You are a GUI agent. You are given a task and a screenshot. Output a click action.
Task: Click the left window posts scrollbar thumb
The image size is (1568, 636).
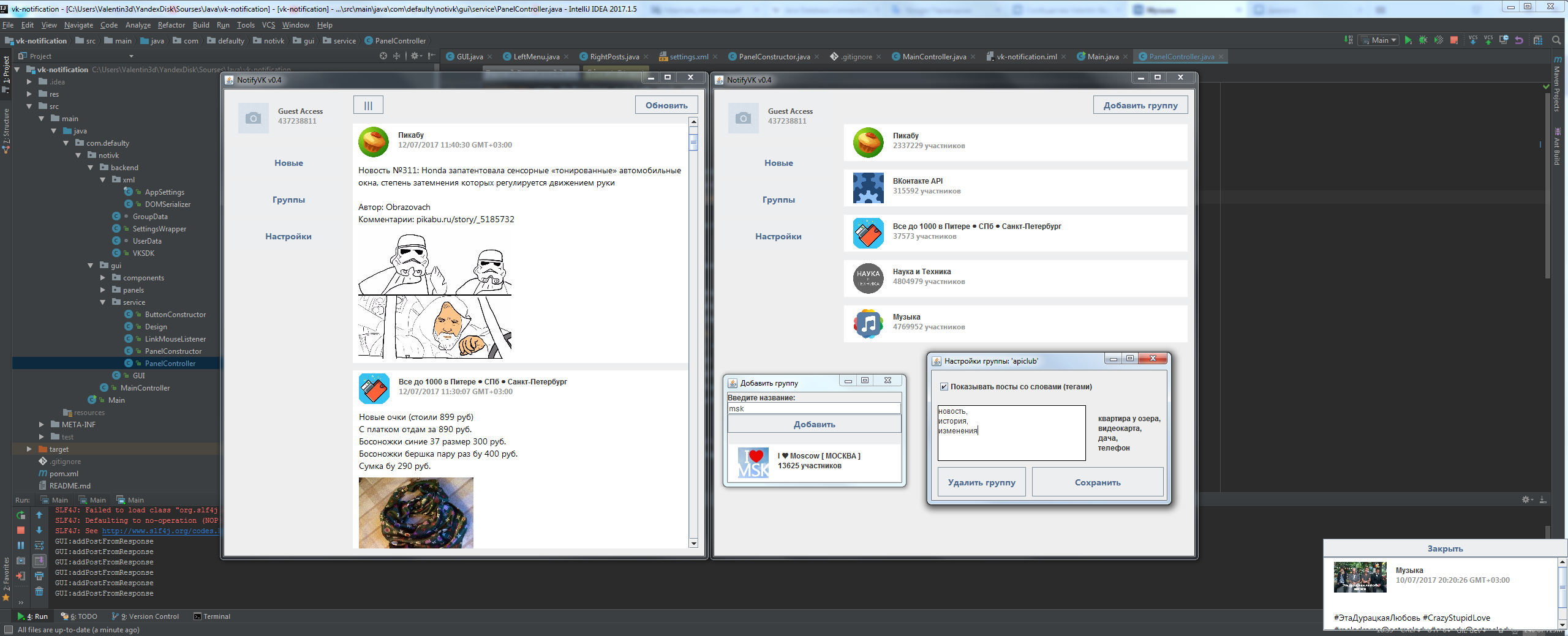click(693, 144)
